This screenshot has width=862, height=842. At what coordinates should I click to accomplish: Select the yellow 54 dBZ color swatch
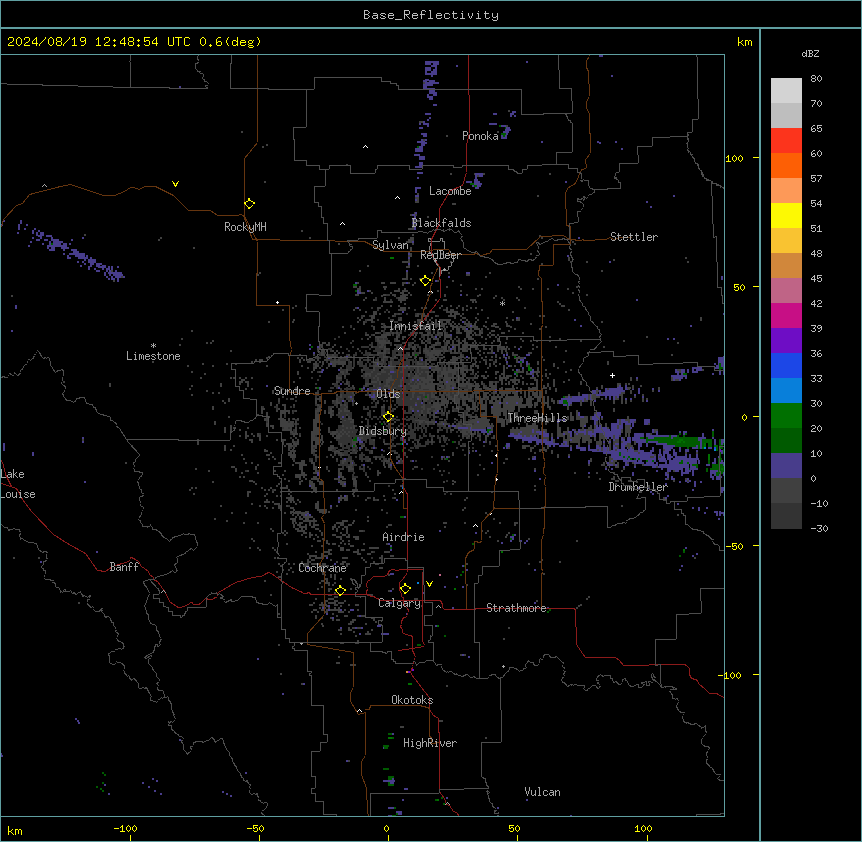(786, 215)
